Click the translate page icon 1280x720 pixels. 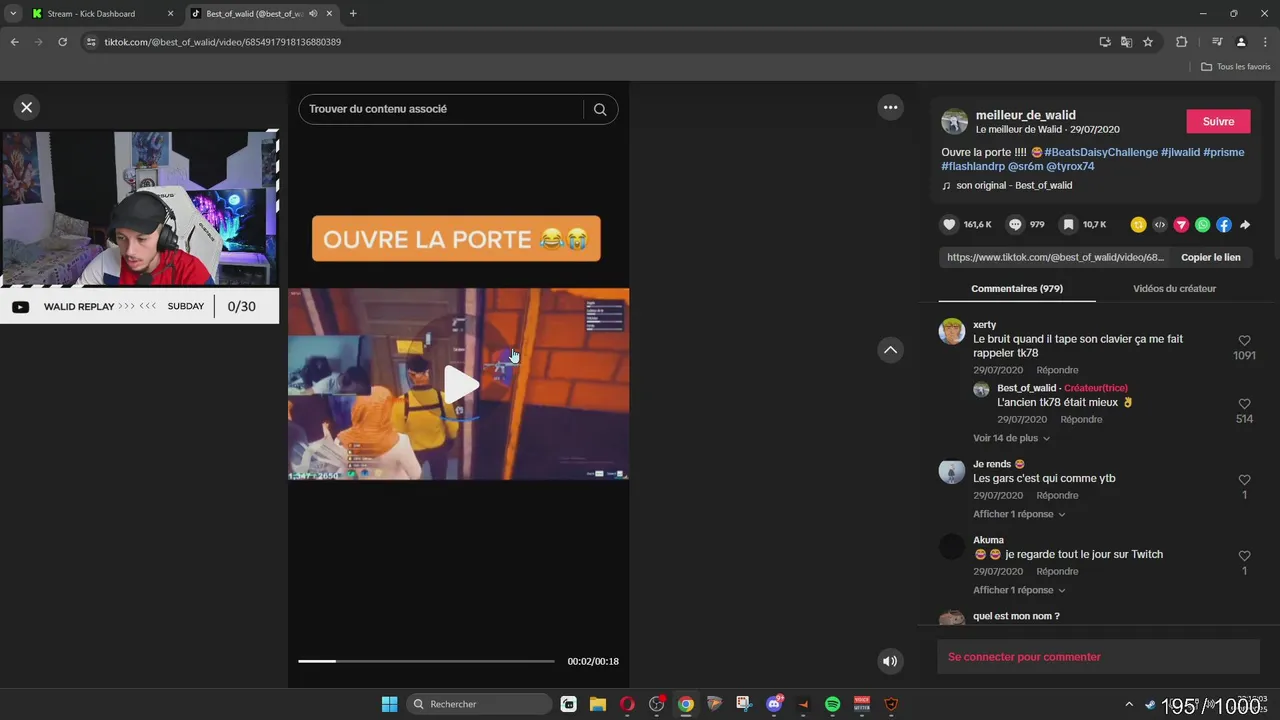click(x=1126, y=42)
